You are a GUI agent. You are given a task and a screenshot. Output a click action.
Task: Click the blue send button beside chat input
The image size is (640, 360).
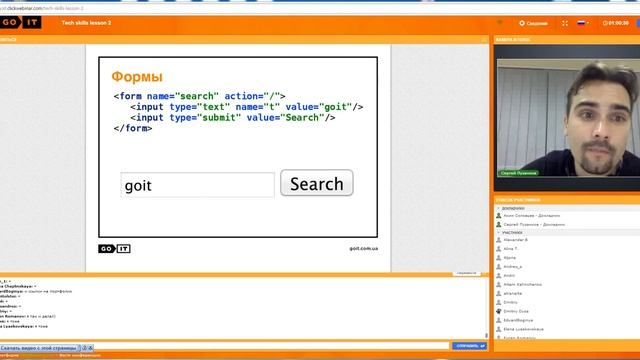(469, 346)
